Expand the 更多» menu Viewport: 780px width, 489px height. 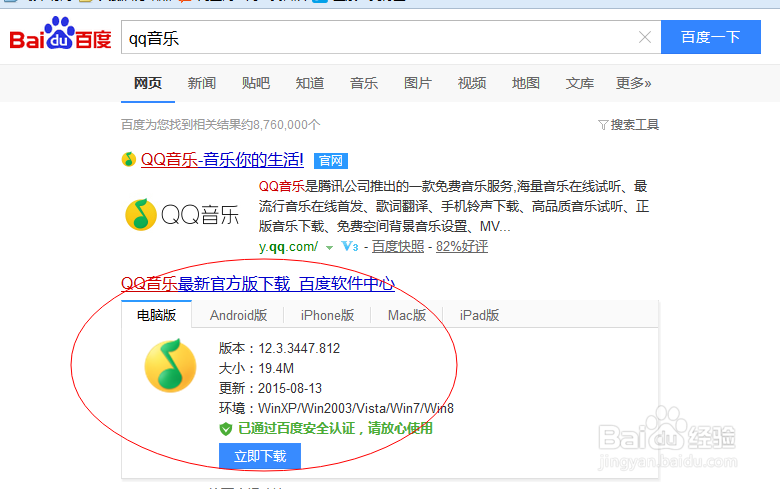tap(633, 83)
